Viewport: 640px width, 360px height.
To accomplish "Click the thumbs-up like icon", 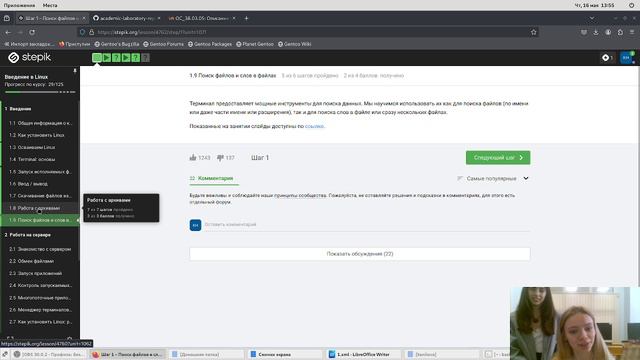I will 193,157.
